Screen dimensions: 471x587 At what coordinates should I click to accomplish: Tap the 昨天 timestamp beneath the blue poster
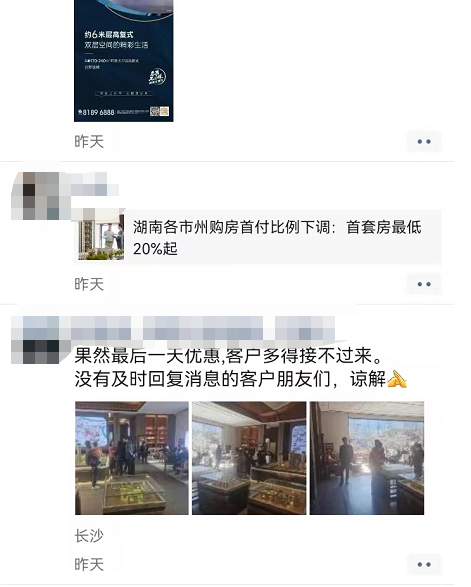click(x=89, y=142)
